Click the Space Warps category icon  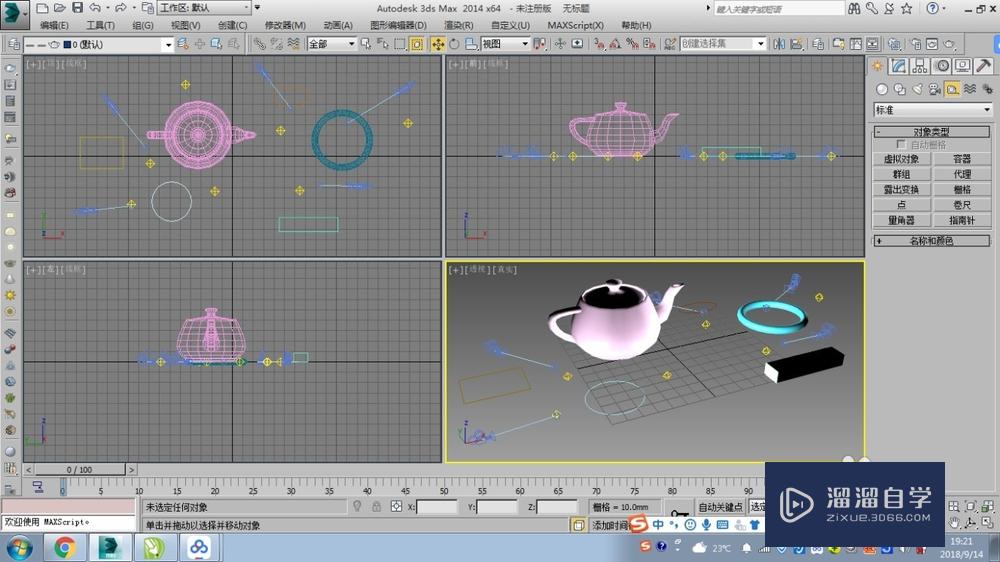970,89
